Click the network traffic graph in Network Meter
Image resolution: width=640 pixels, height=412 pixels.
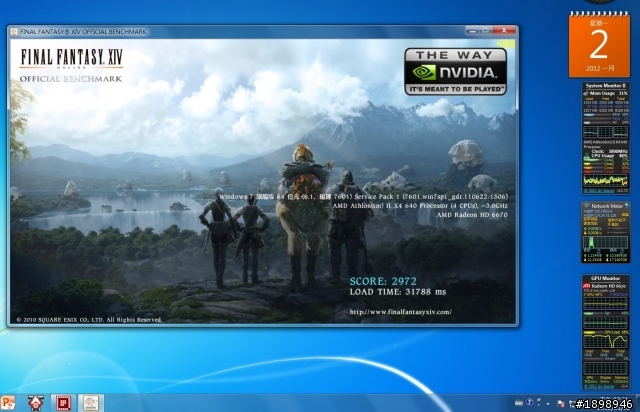coord(605,242)
